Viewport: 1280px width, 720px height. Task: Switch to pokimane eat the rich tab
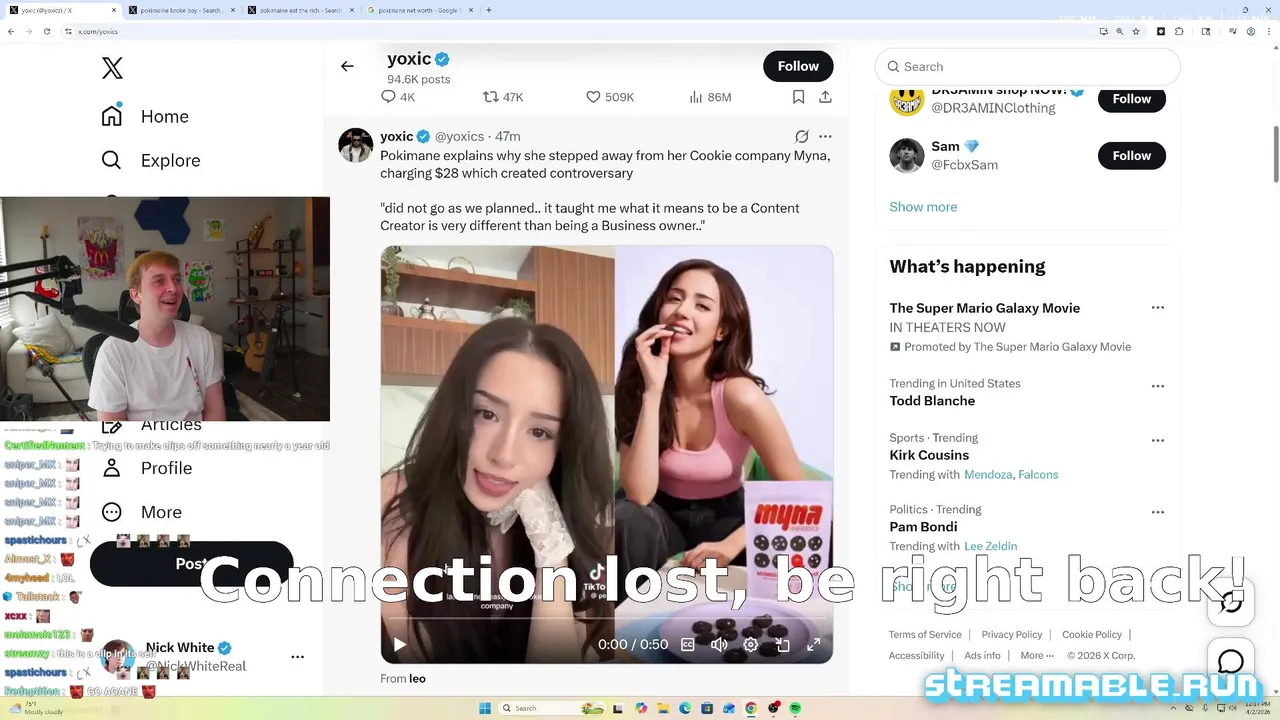tap(300, 10)
